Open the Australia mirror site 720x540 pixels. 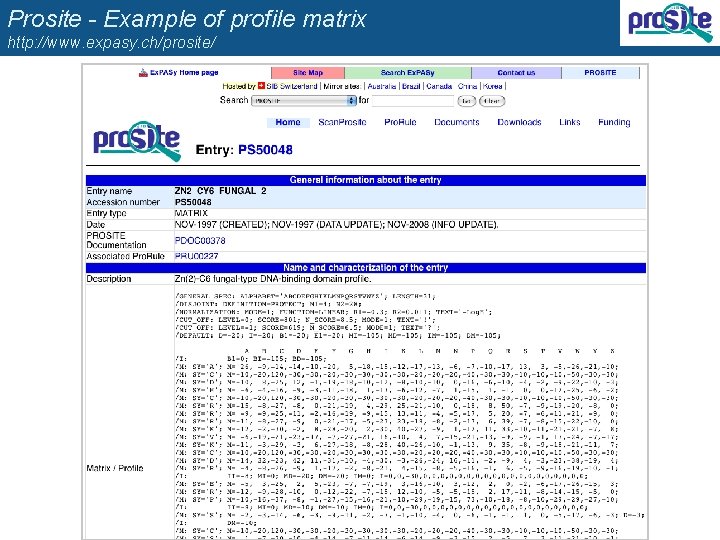tap(382, 86)
